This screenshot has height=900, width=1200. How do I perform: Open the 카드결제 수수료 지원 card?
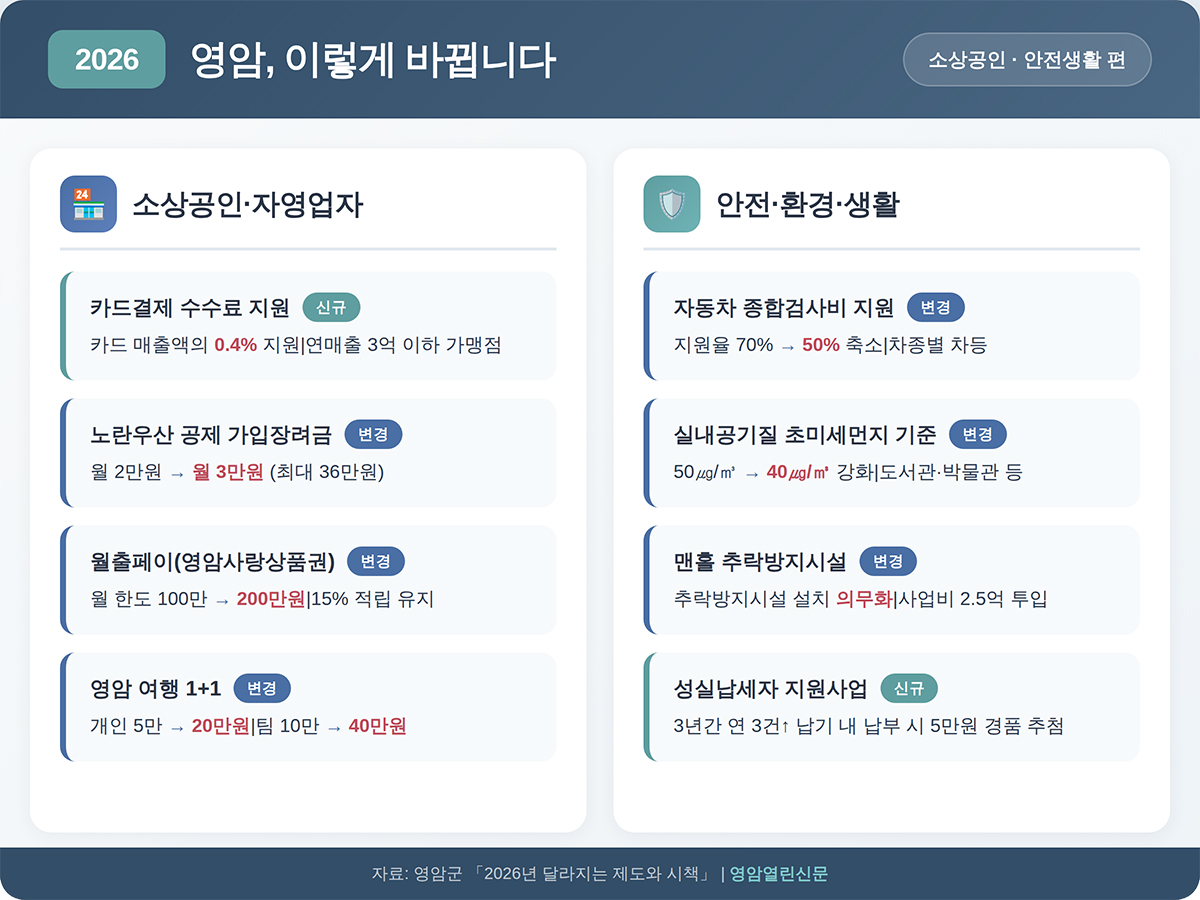pos(308,326)
